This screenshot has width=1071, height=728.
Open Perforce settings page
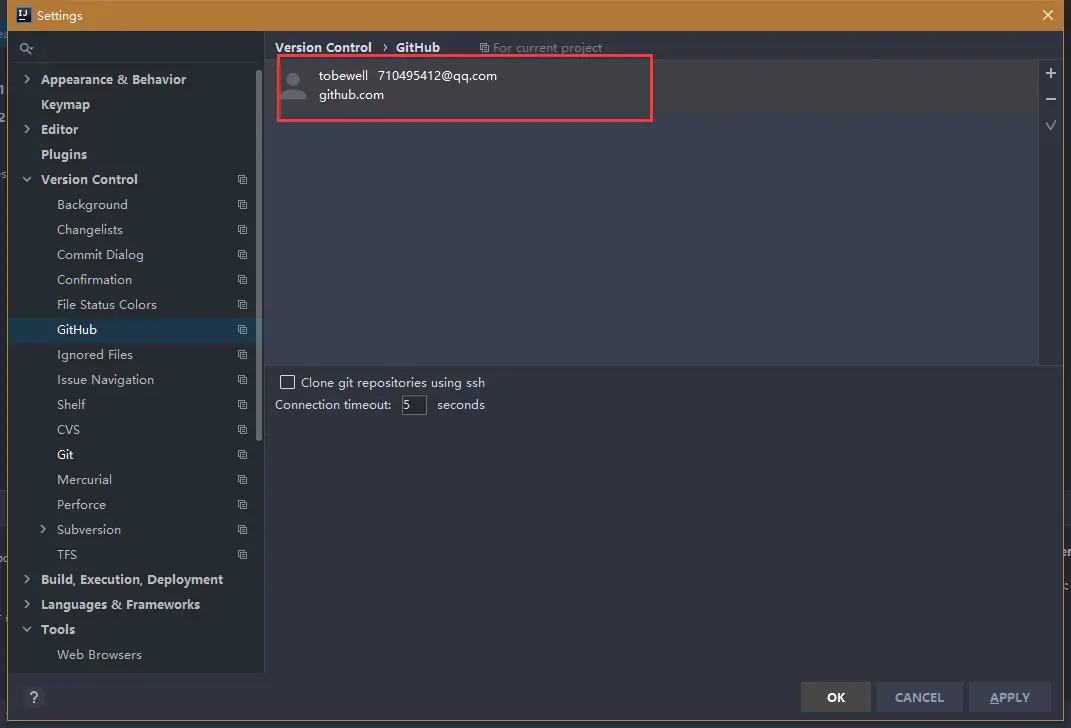[x=81, y=505]
